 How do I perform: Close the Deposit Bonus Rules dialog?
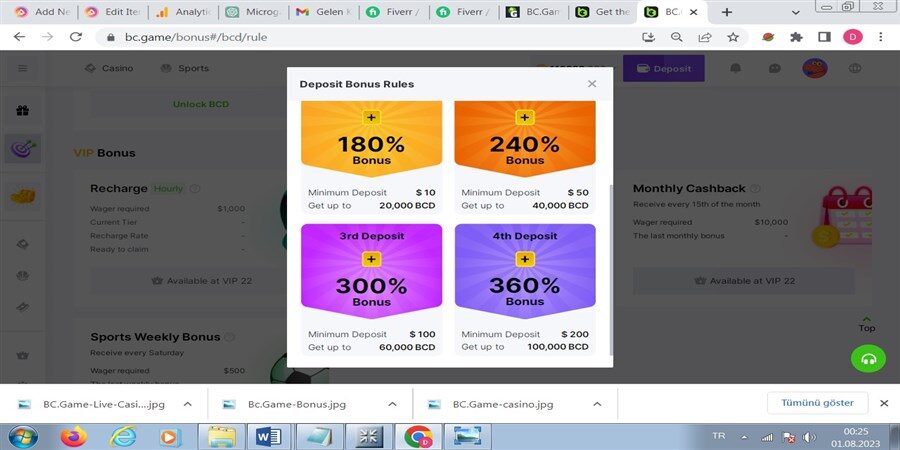click(592, 84)
